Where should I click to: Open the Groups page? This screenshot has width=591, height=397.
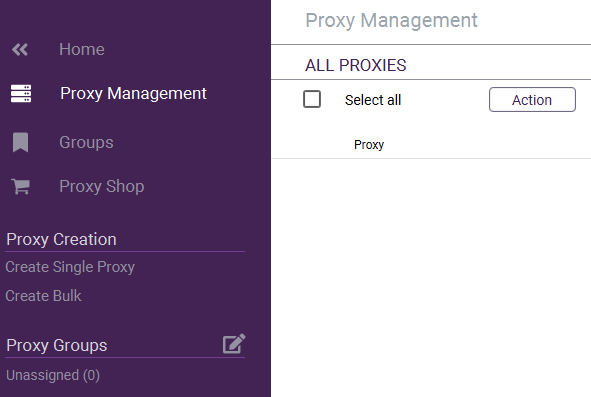(86, 143)
